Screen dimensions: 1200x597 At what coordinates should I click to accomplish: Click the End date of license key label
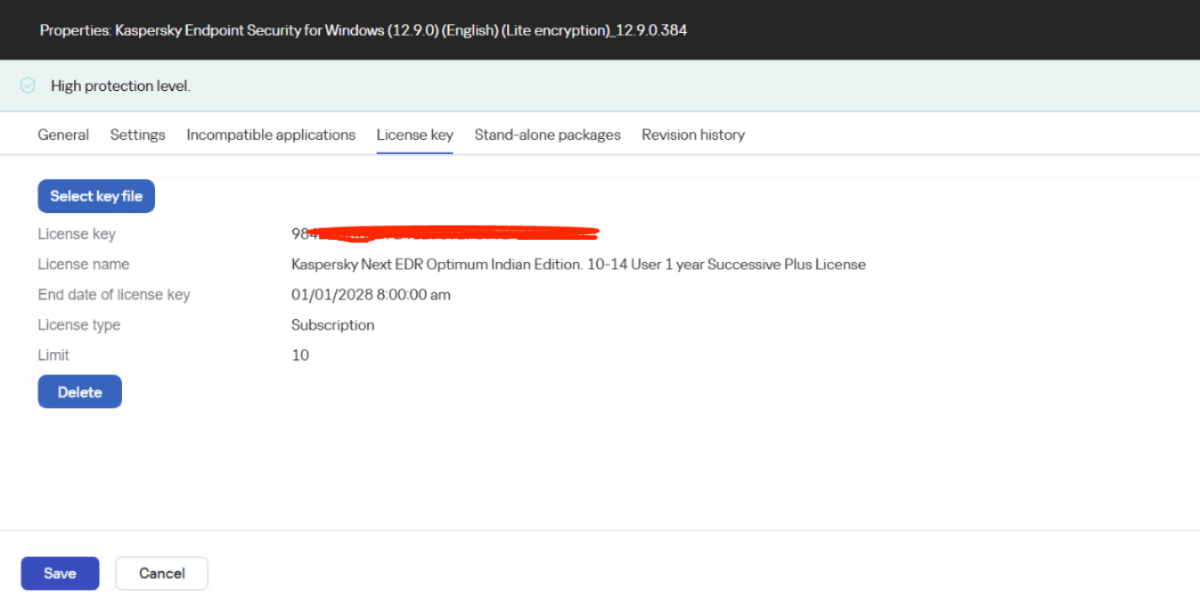click(x=114, y=294)
